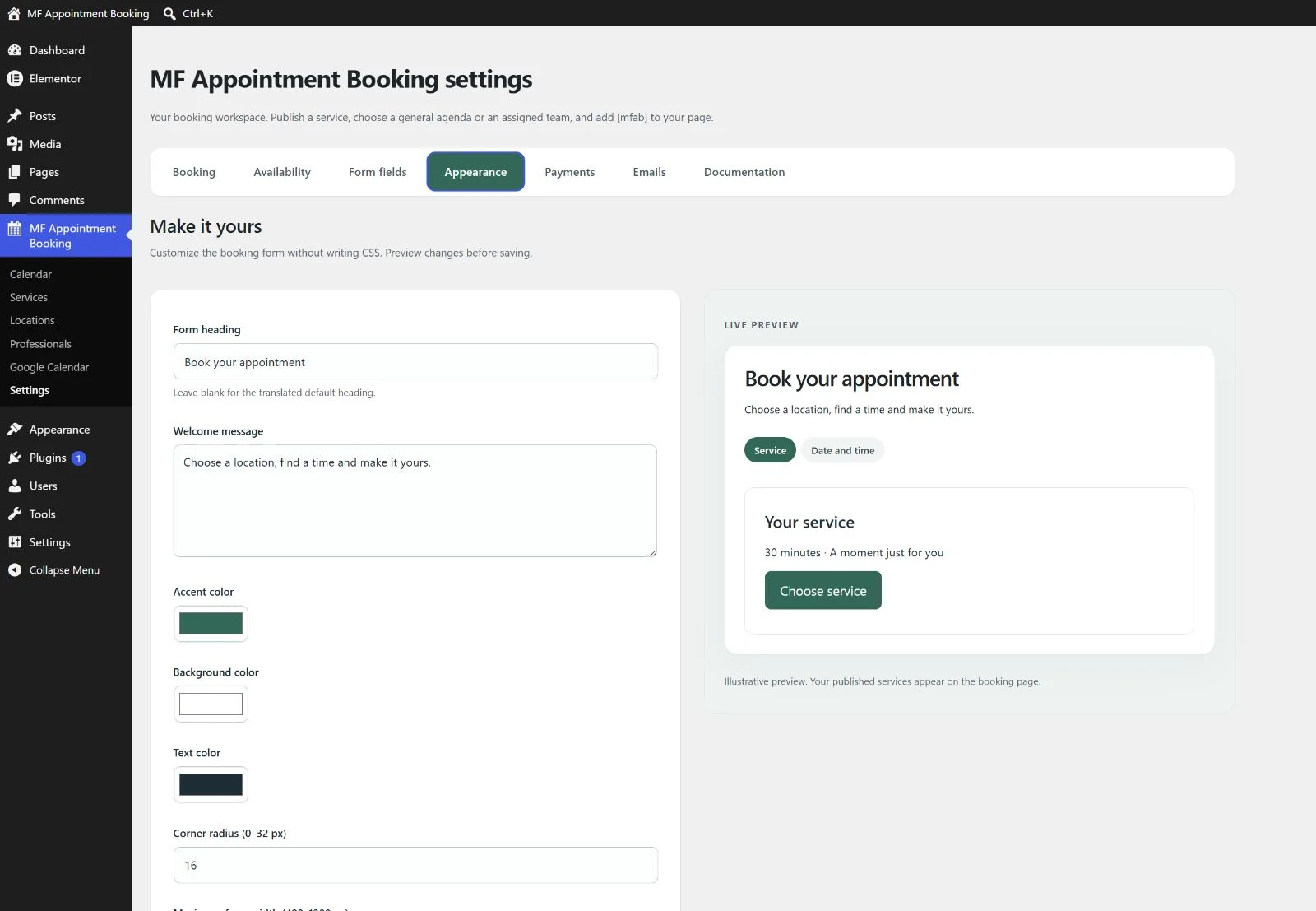Click Choose service button in preview
The width and height of the screenshot is (1316, 911).
click(822, 590)
